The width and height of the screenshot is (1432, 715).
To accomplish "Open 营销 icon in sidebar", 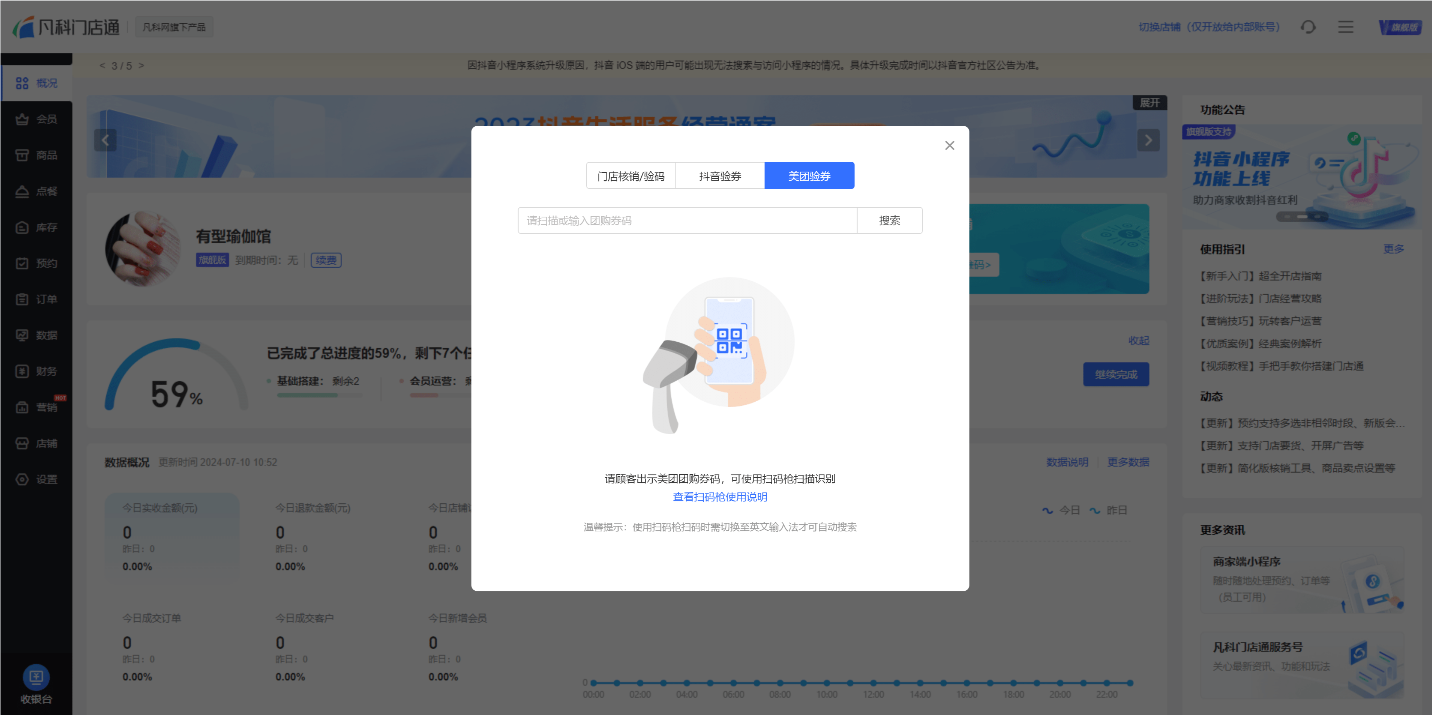I will [22, 407].
